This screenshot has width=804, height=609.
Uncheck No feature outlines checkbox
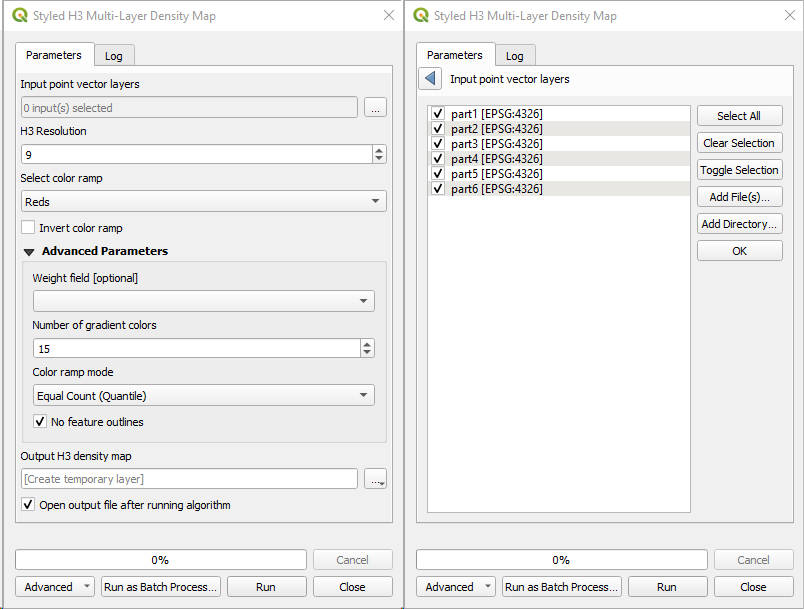[x=40, y=421]
